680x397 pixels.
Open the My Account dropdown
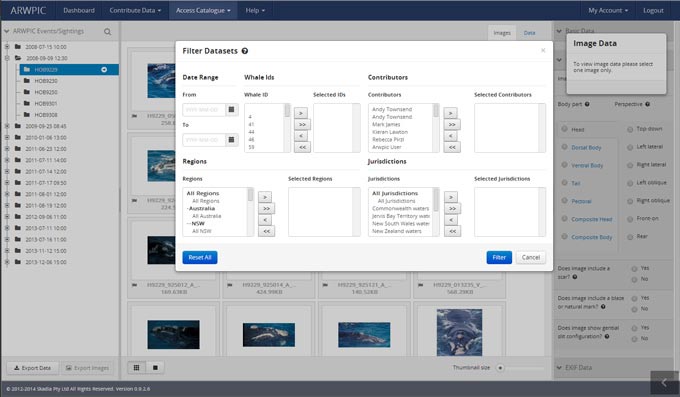608,10
